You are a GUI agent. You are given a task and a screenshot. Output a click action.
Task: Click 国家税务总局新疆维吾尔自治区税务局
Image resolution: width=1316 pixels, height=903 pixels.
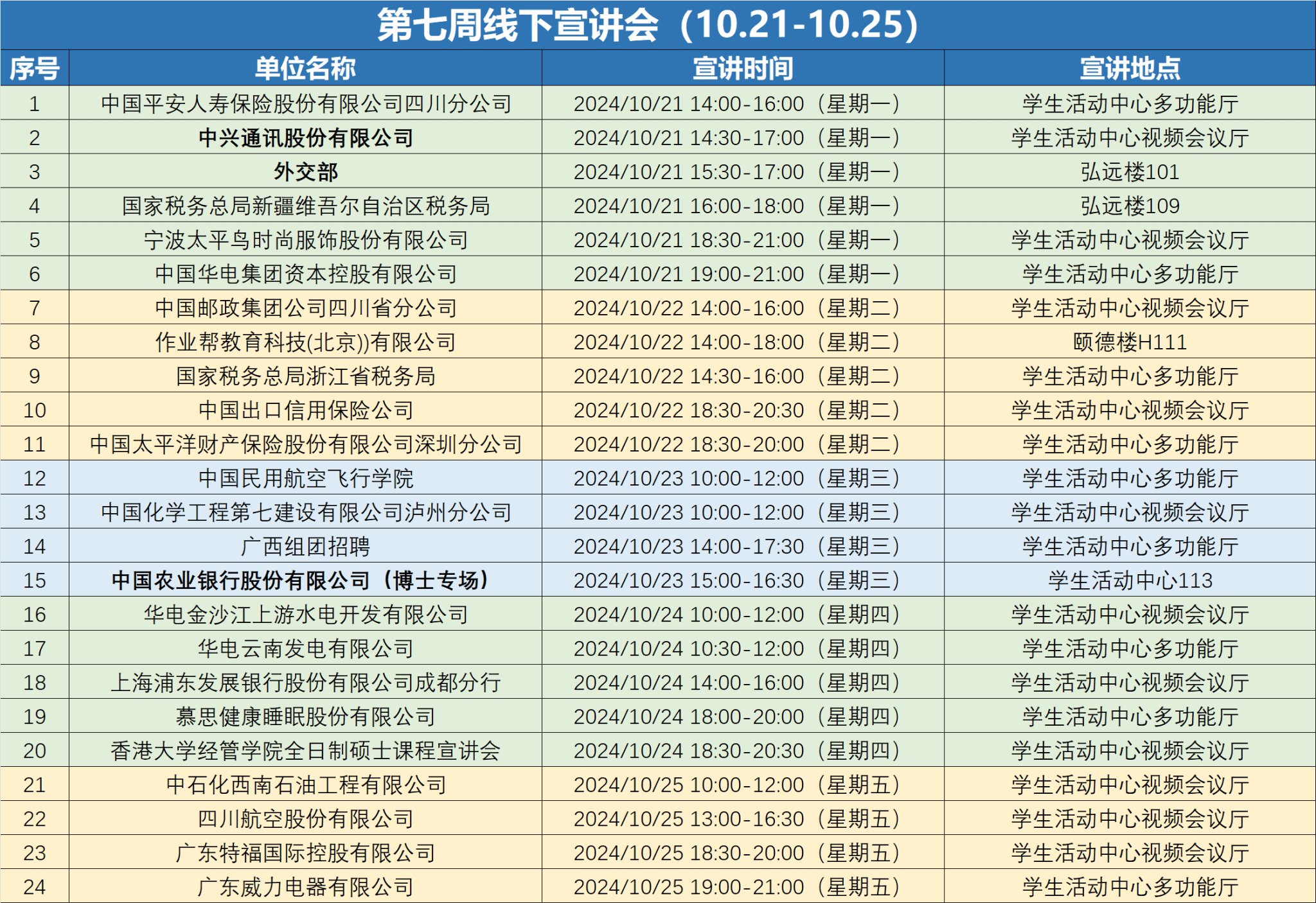tap(306, 206)
